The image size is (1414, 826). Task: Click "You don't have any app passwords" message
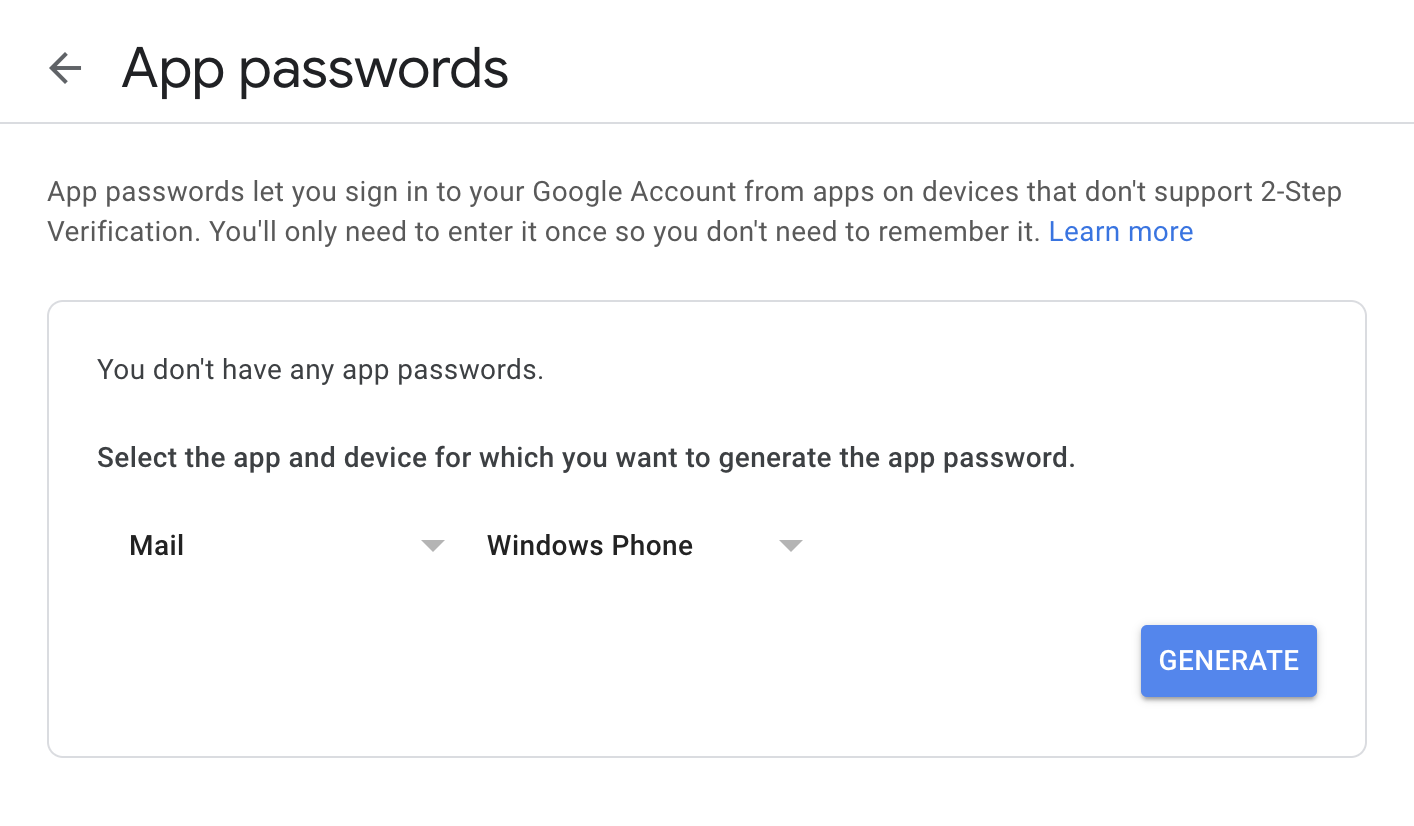(x=320, y=370)
